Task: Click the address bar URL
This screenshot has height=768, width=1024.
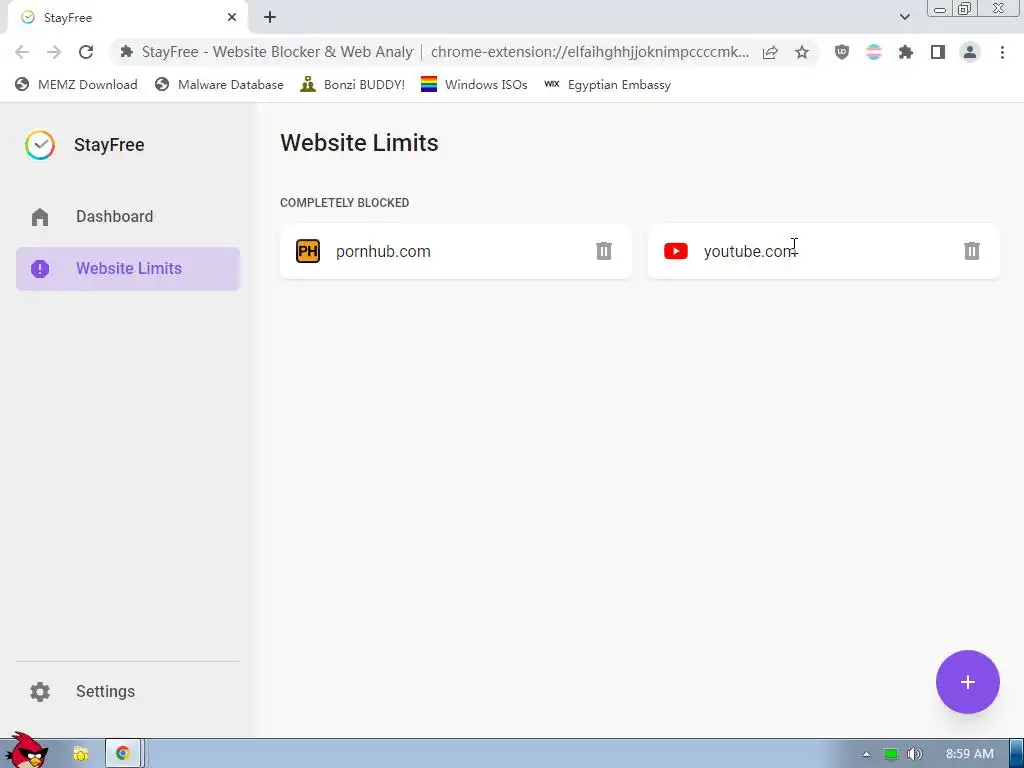Action: 590,52
